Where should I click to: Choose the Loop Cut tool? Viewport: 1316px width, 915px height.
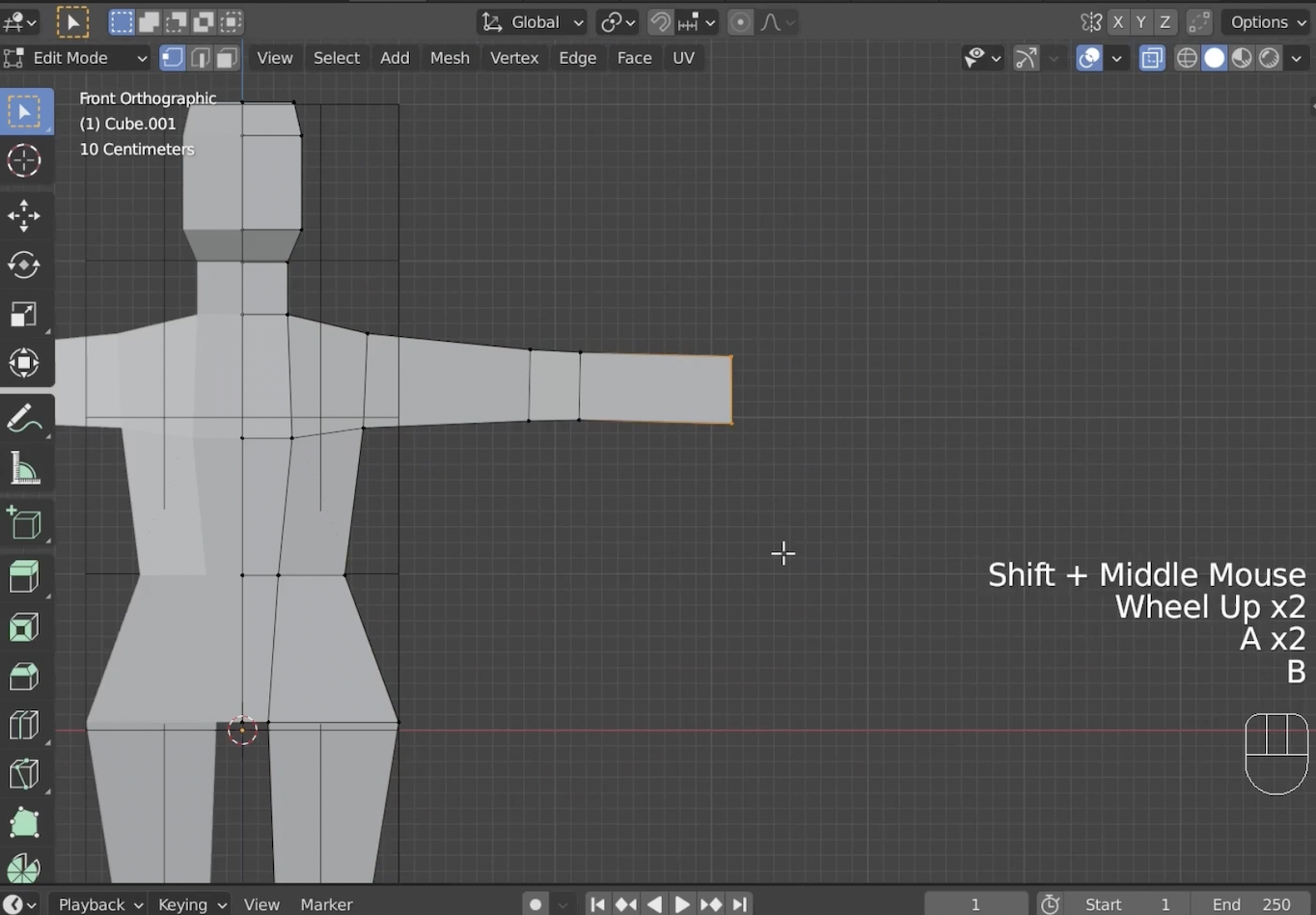23,725
